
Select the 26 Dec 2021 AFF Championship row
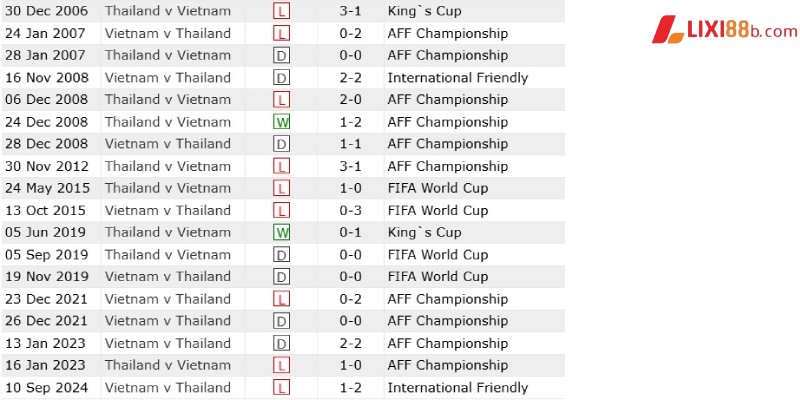click(x=283, y=321)
